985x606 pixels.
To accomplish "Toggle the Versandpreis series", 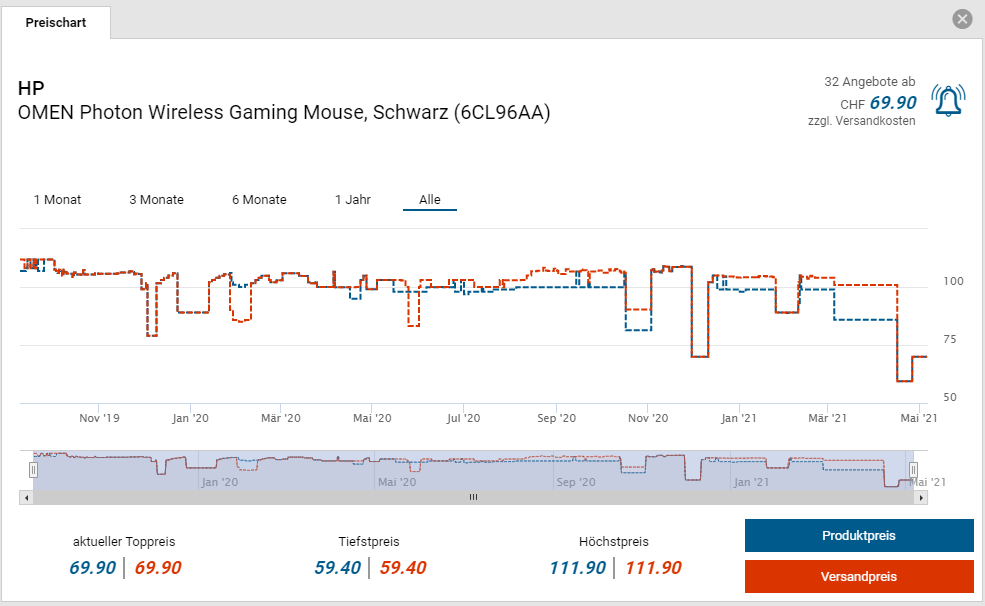I will 858,576.
